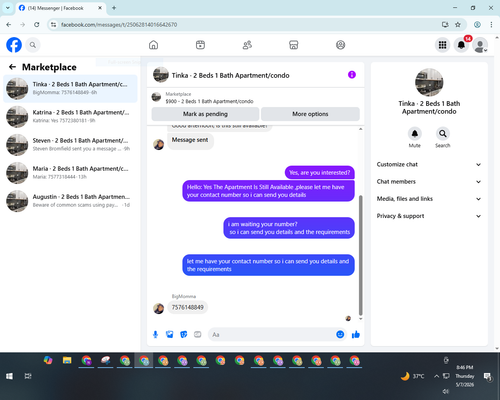
Task: Click the 'Yes, are you interested?' message
Action: point(320,173)
